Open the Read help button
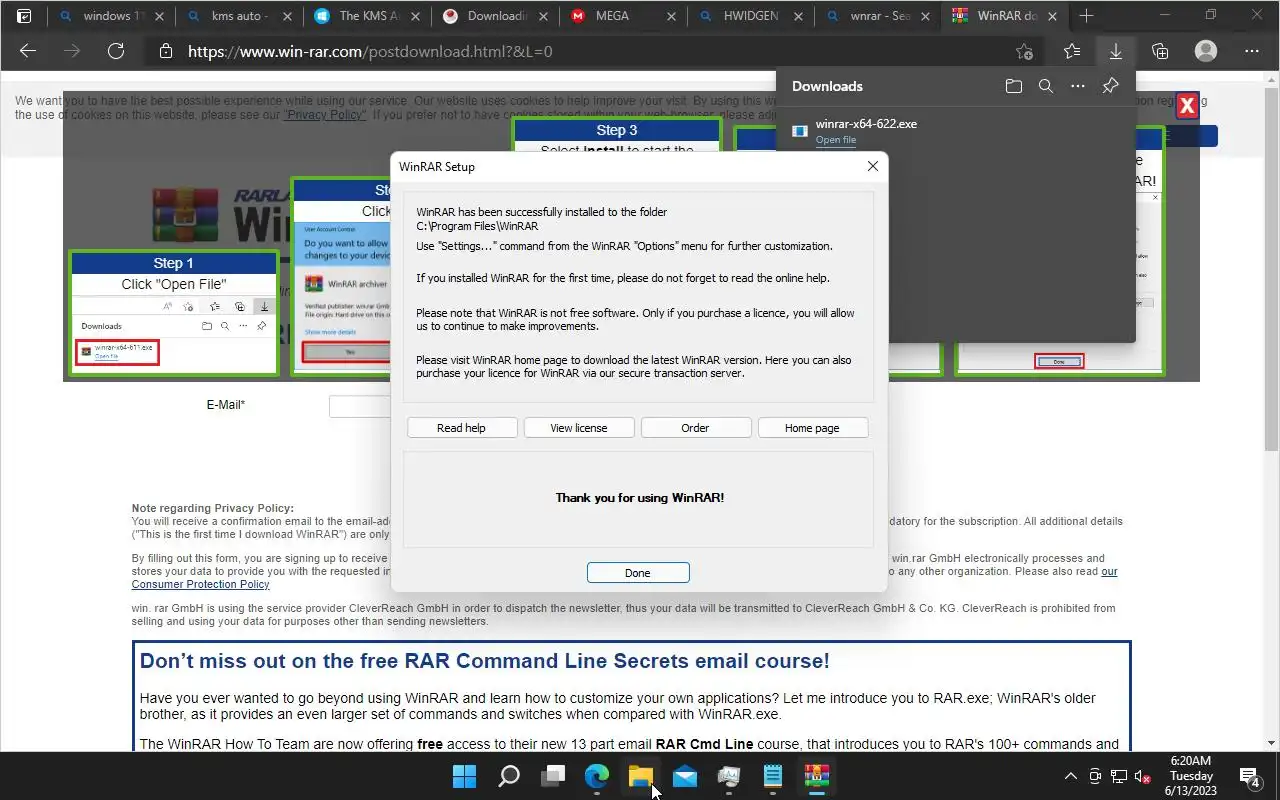 coord(461,428)
